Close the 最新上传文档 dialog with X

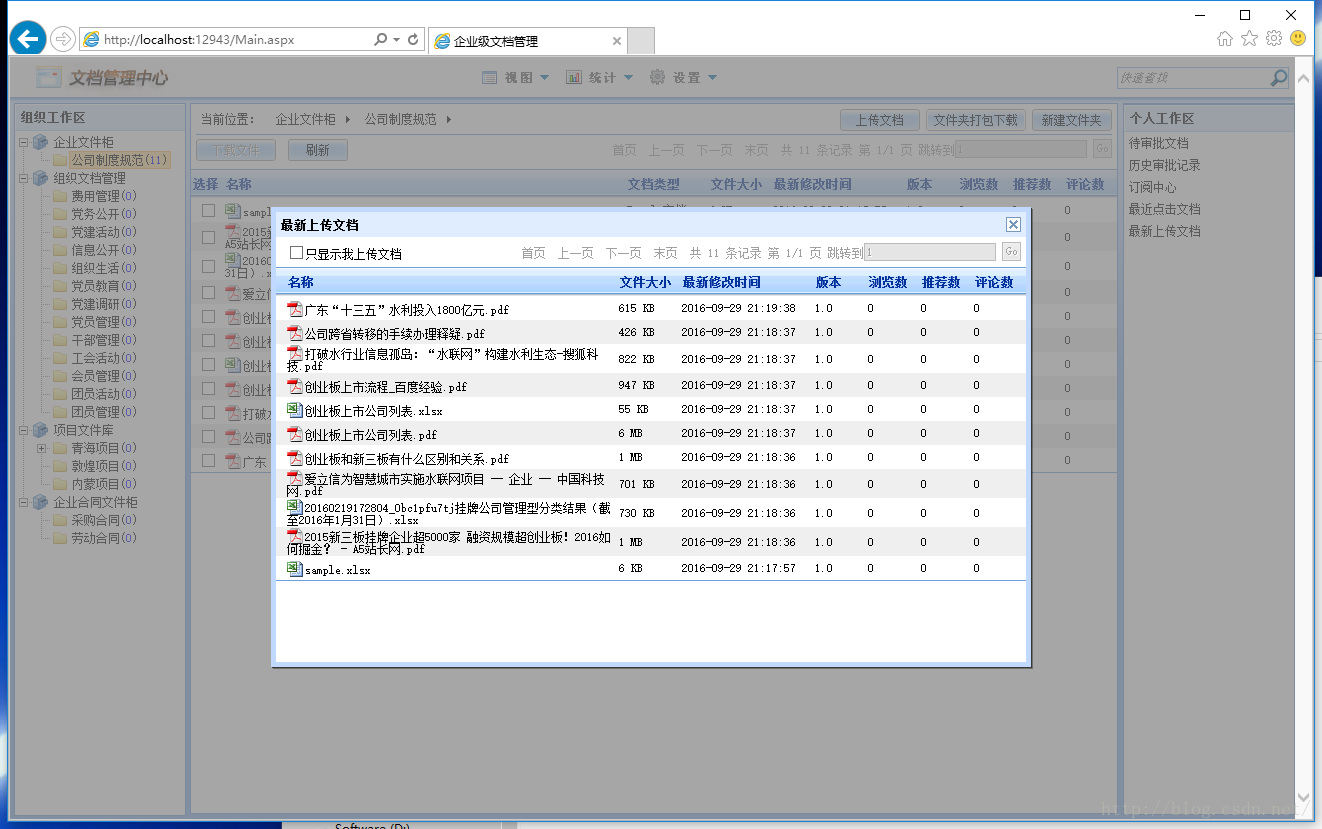click(1013, 224)
